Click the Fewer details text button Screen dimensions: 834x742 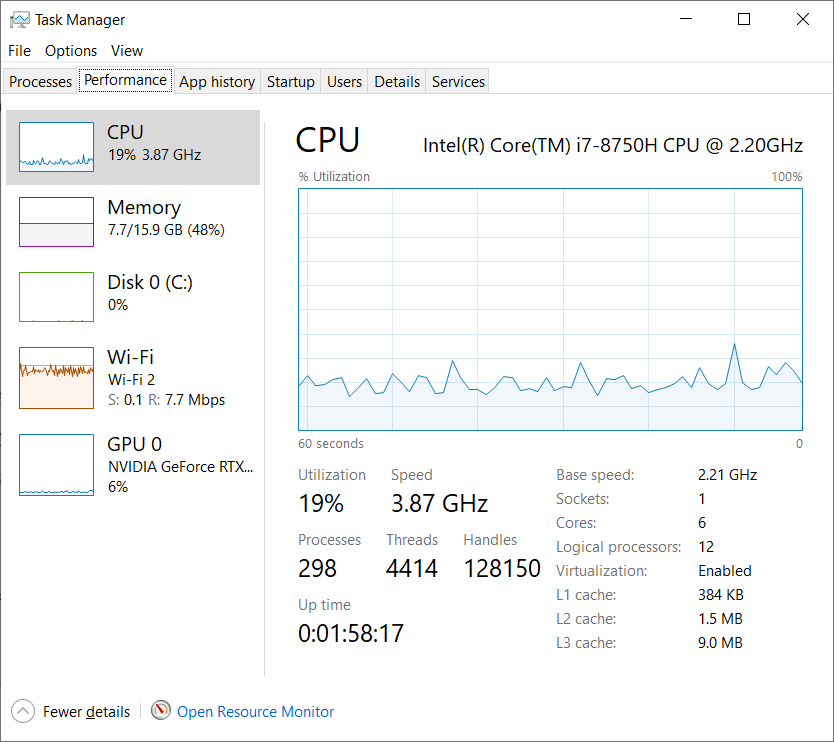(87, 712)
